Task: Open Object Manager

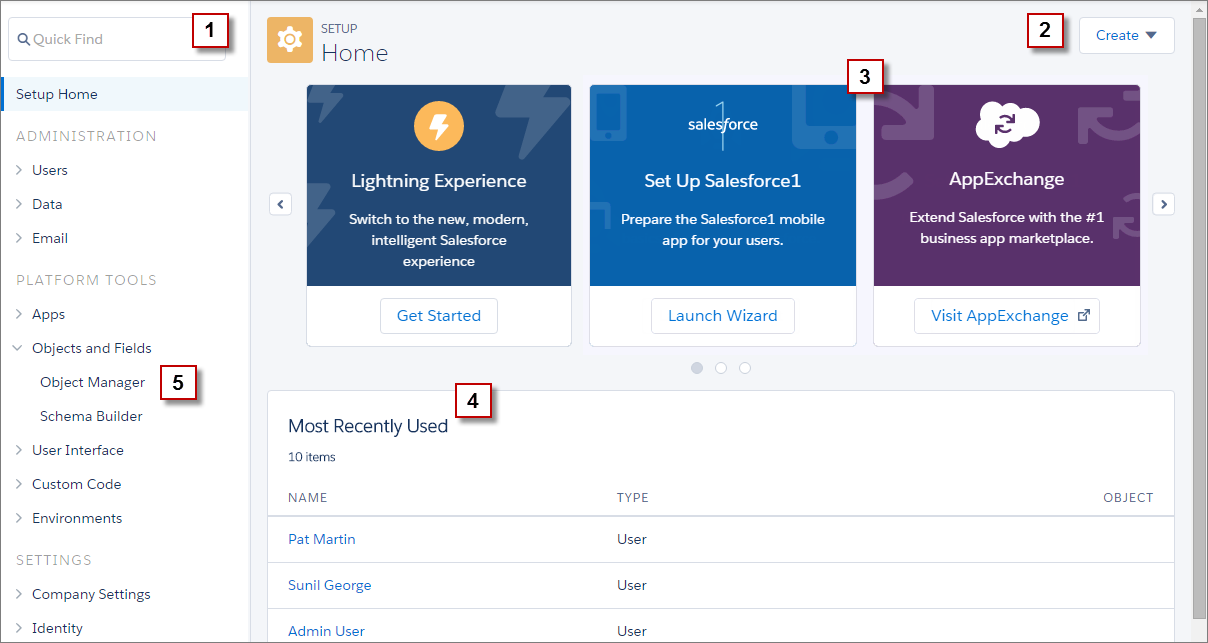Action: [92, 382]
